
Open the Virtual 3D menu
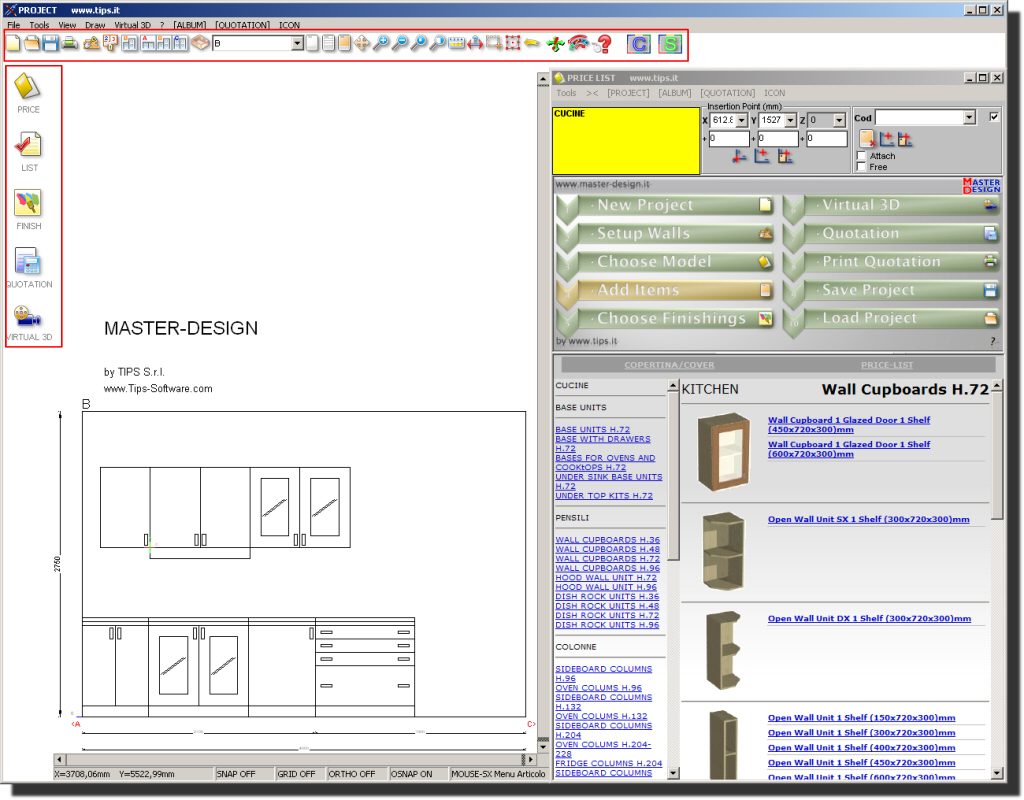point(133,25)
